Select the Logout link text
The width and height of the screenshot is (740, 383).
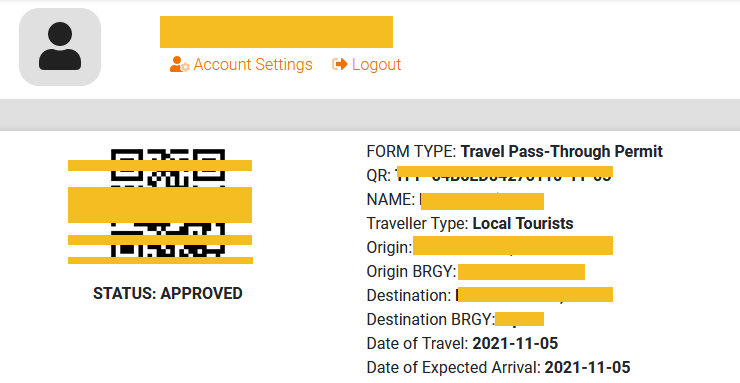pos(376,65)
